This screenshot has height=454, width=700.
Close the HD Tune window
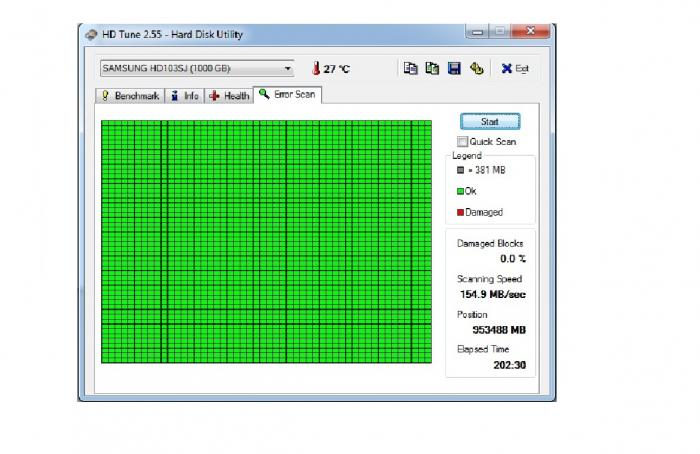click(x=530, y=31)
